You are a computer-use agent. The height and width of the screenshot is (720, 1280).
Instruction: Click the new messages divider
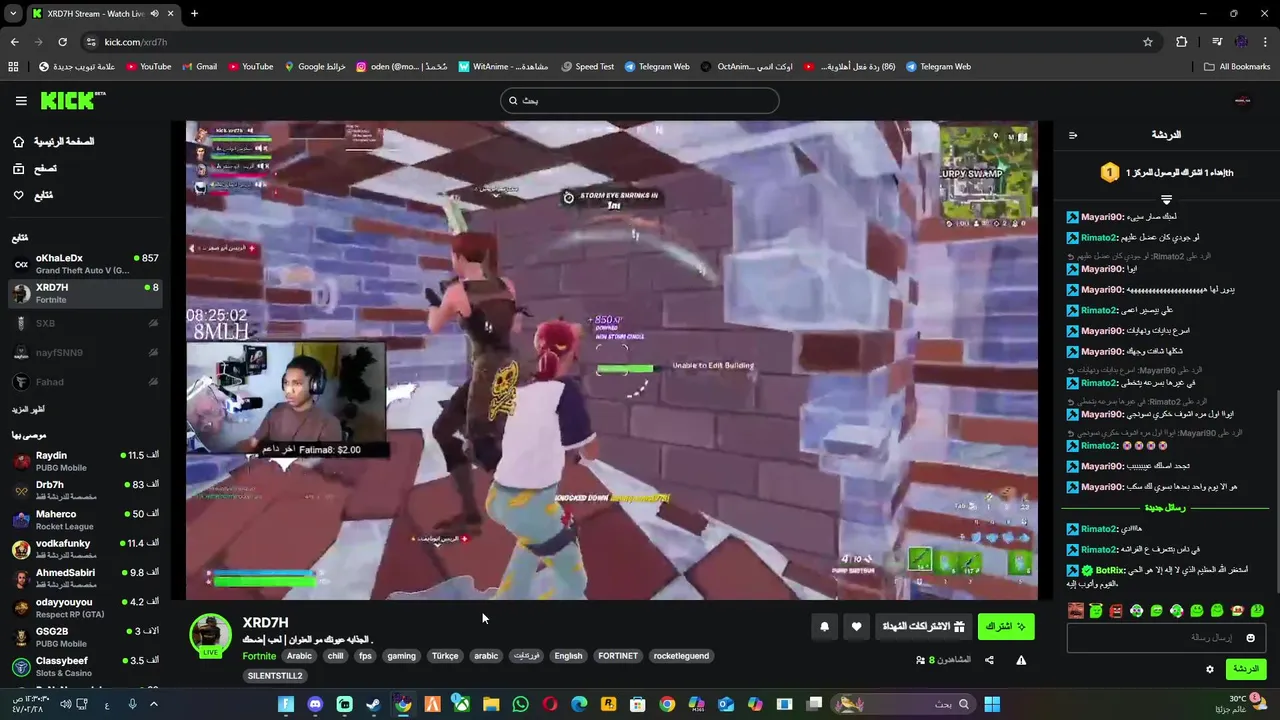(x=1165, y=508)
